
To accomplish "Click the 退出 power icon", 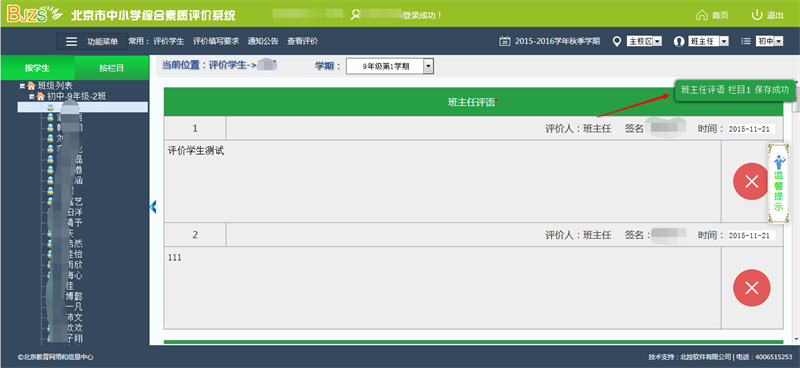I will [x=757, y=15].
